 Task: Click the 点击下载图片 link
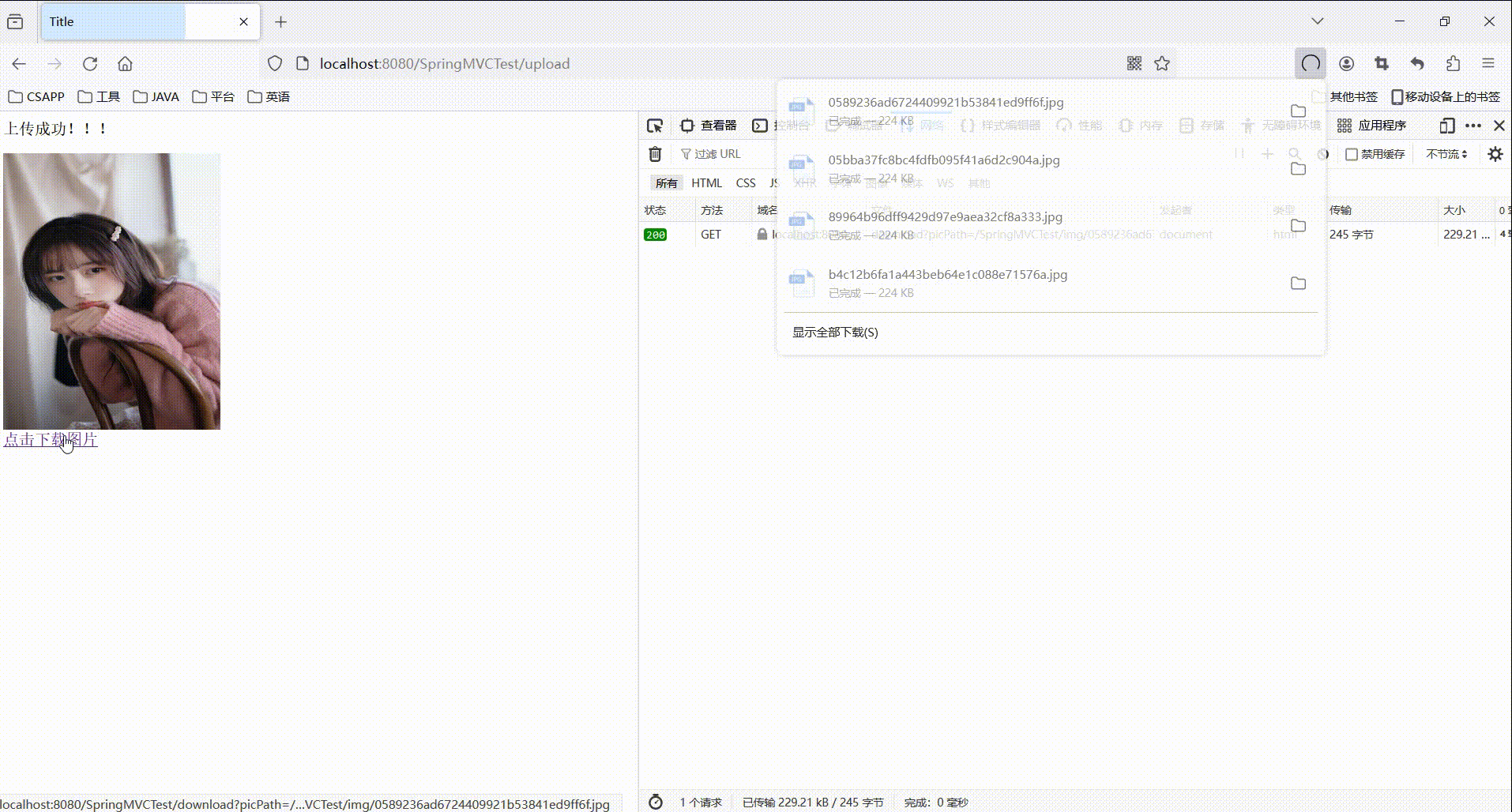tap(51, 440)
